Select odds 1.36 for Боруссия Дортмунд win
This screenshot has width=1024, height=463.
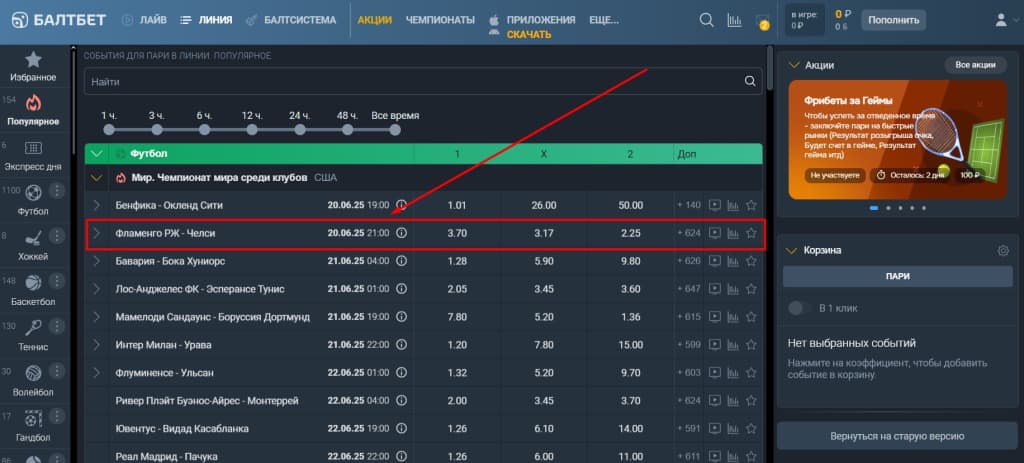630,317
